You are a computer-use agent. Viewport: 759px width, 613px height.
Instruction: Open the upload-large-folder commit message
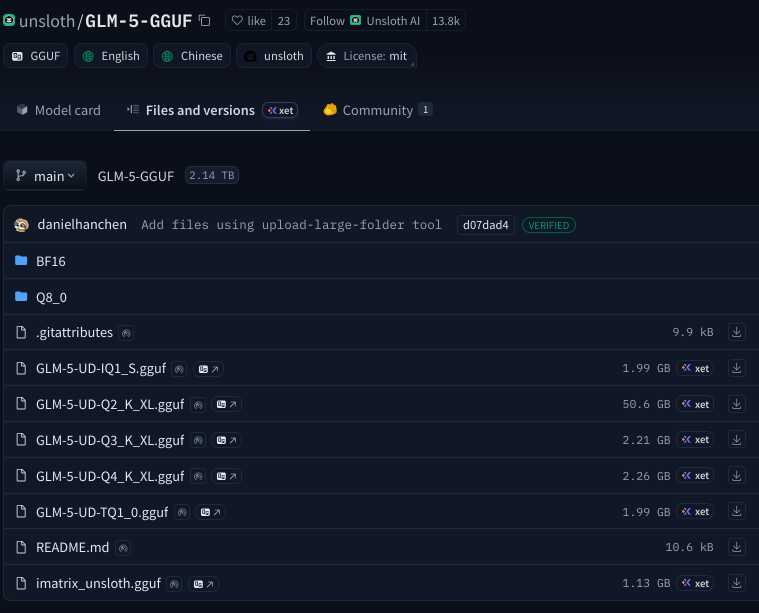coord(291,225)
